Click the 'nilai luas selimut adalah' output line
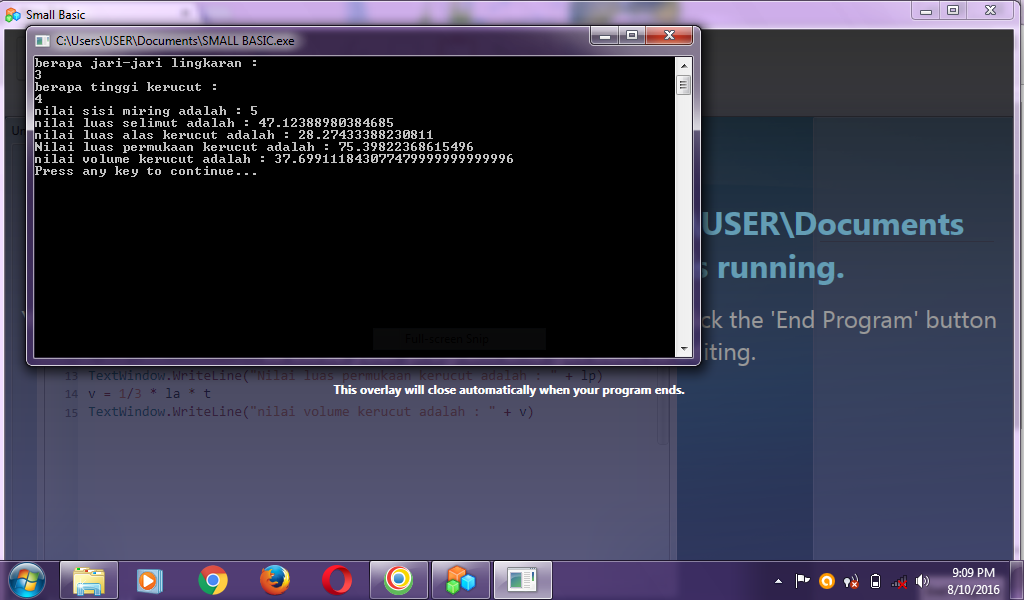The width and height of the screenshot is (1024, 600). point(214,123)
